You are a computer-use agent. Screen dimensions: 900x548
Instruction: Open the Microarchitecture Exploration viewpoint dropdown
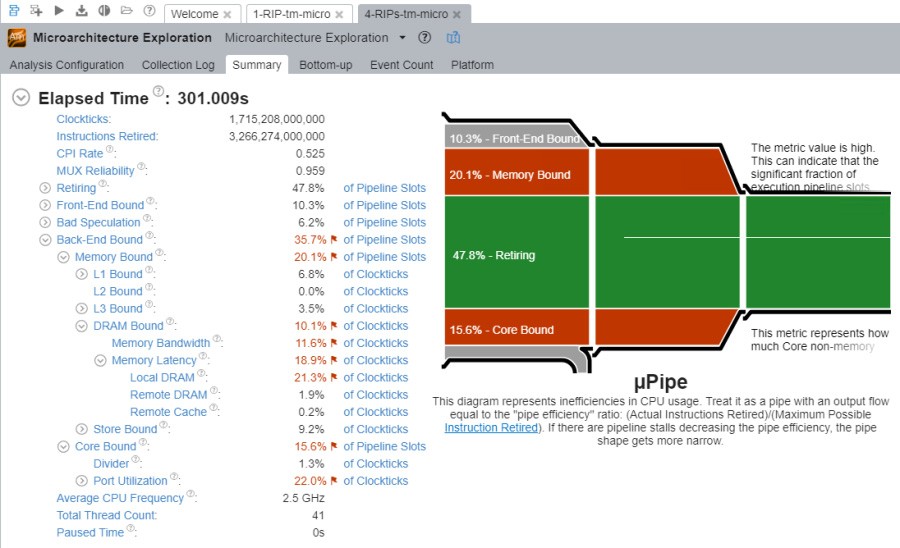(x=402, y=38)
